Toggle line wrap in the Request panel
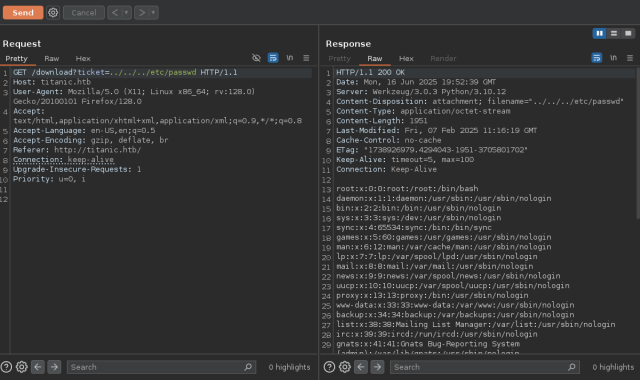The image size is (640, 380). (x=273, y=58)
